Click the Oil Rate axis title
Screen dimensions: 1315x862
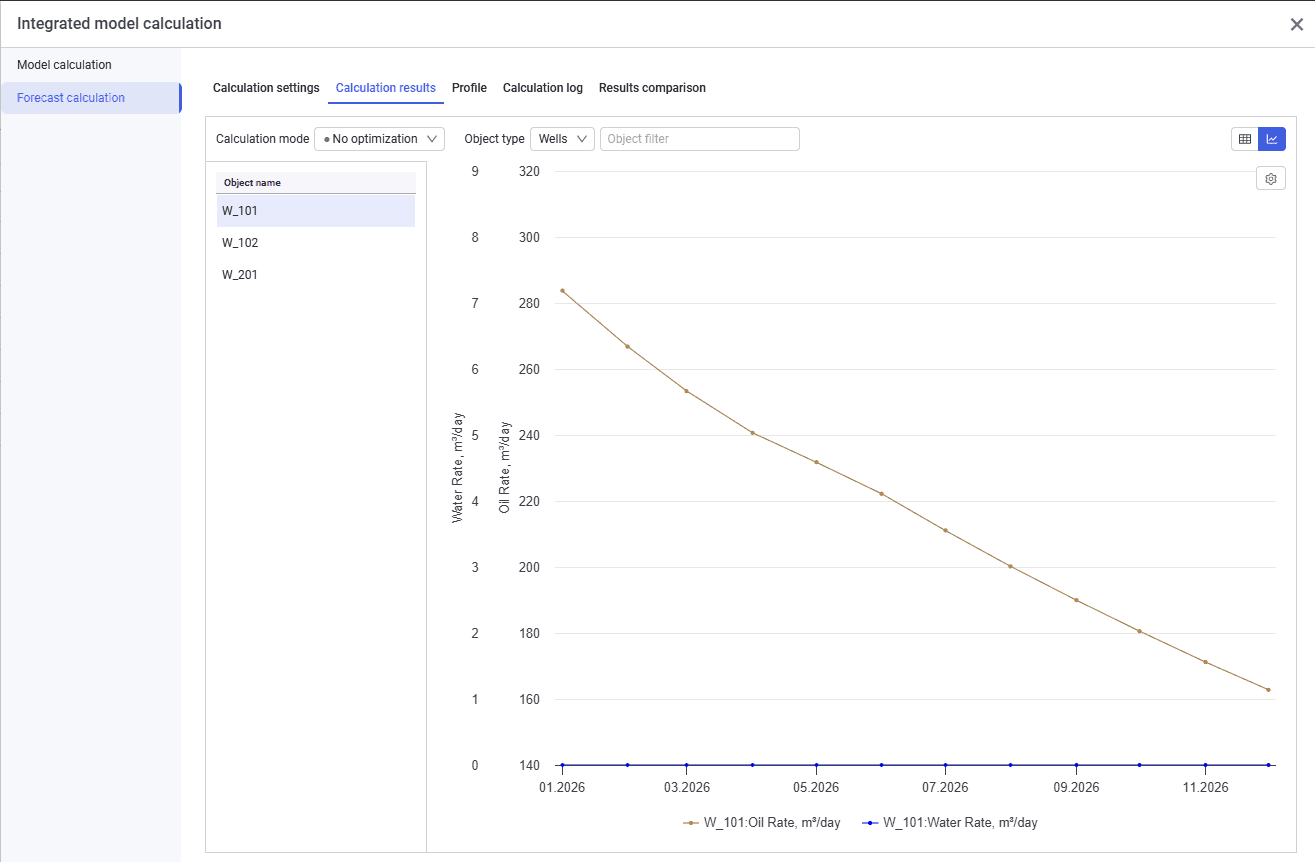click(505, 467)
